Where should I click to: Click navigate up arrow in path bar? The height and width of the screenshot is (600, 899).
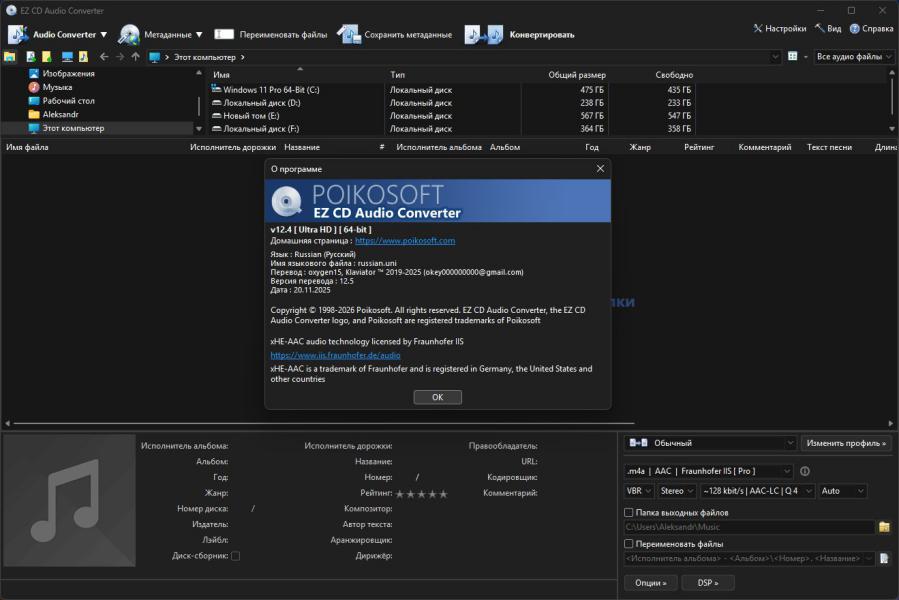point(136,57)
